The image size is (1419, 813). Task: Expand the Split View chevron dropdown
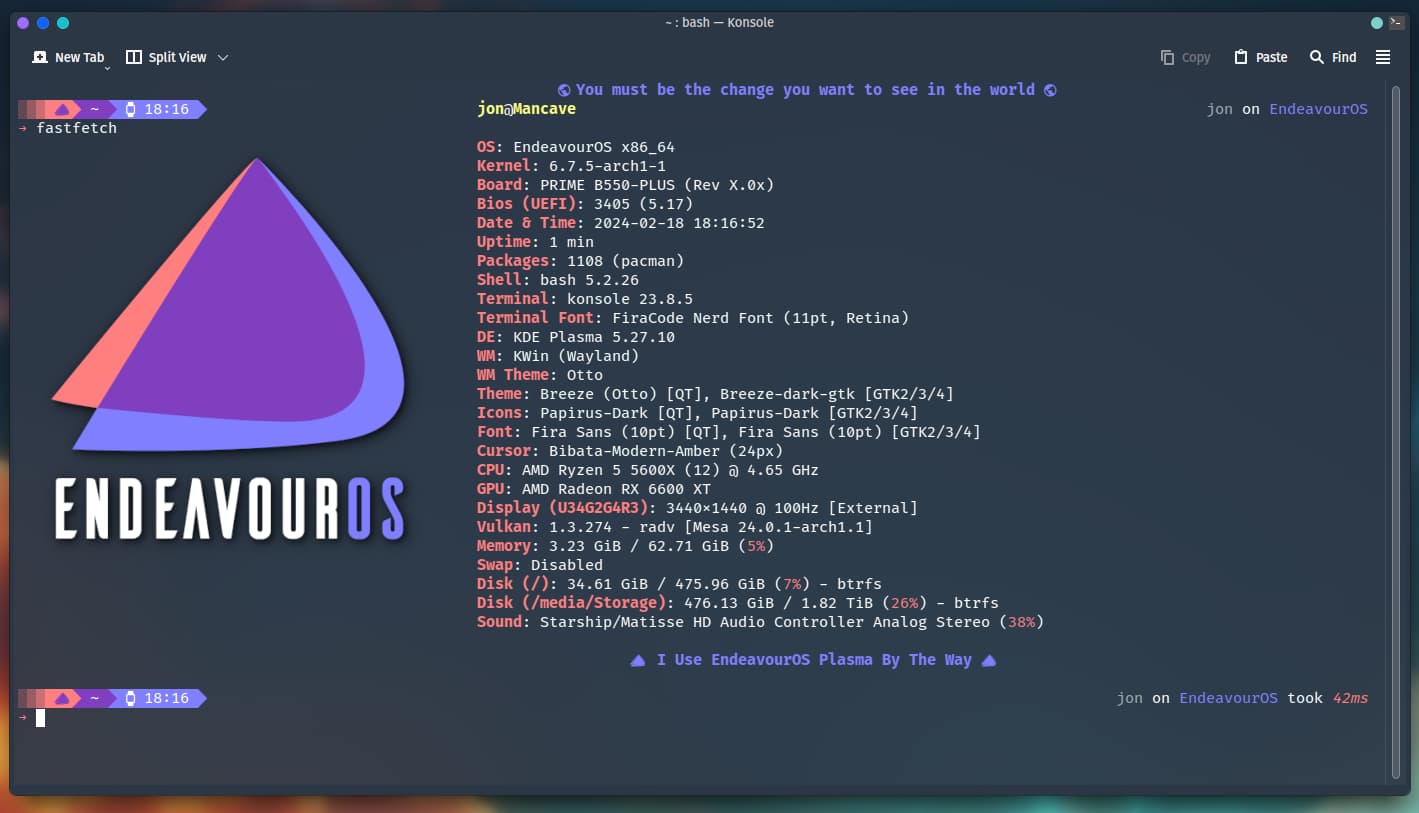click(223, 57)
